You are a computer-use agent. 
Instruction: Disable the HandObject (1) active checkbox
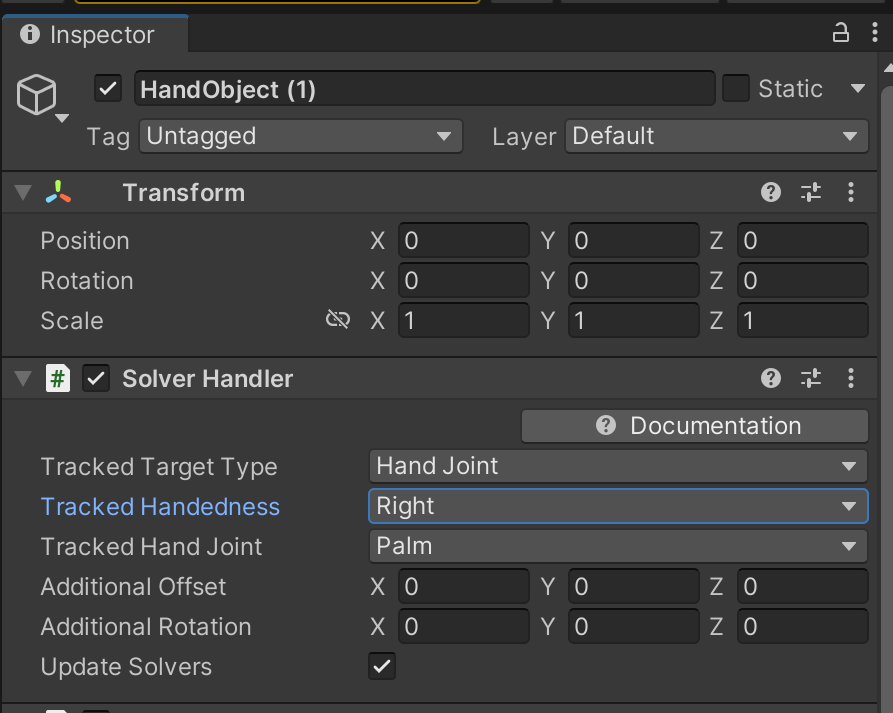pyautogui.click(x=108, y=88)
